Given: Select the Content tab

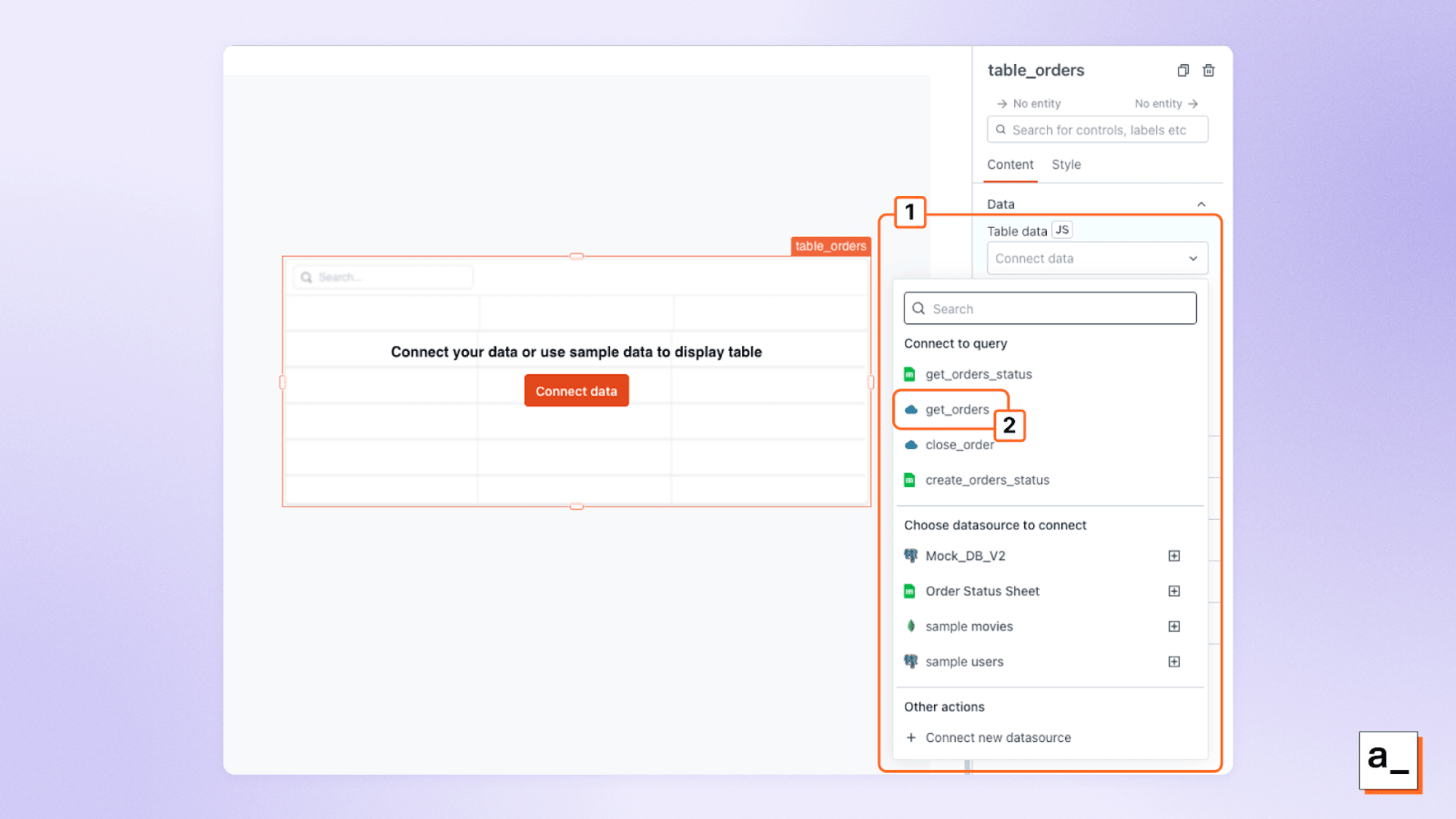Looking at the screenshot, I should (x=1010, y=165).
